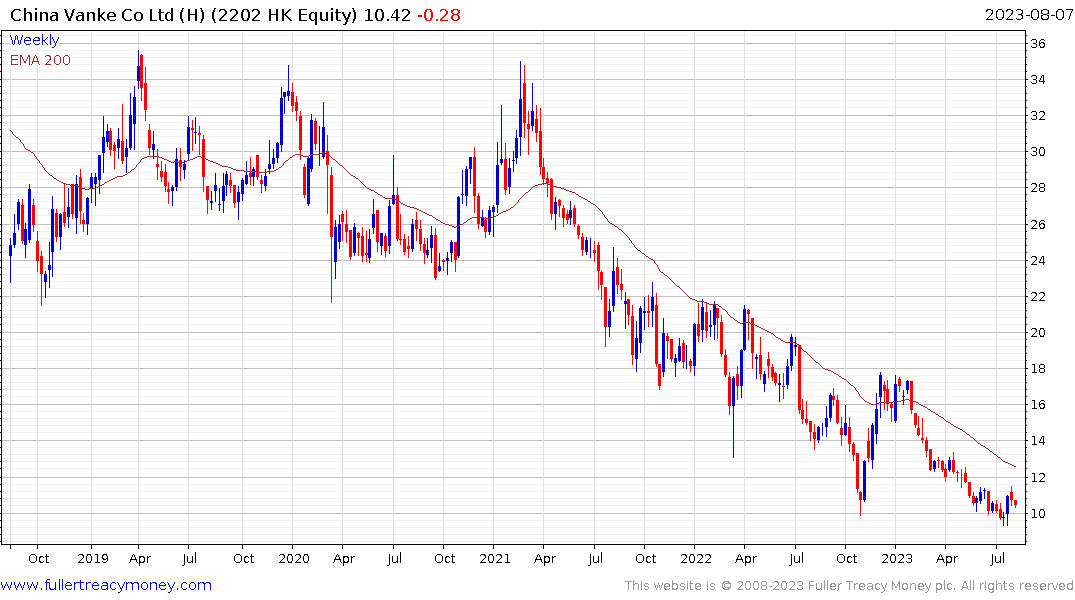1075x600 pixels.
Task: Click the left start of the EMA 200 line
Action: coord(11,130)
